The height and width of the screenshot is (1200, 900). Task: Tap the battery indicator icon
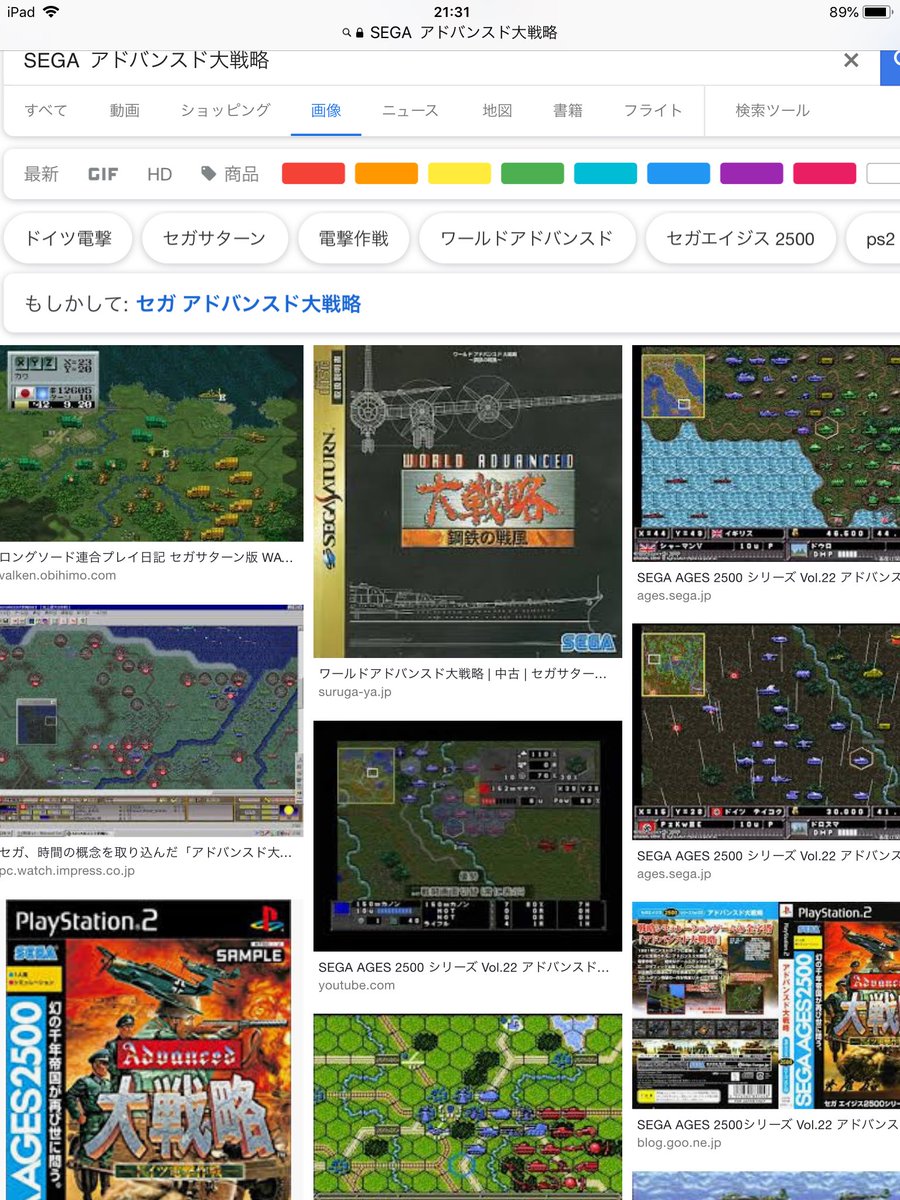pyautogui.click(x=877, y=12)
